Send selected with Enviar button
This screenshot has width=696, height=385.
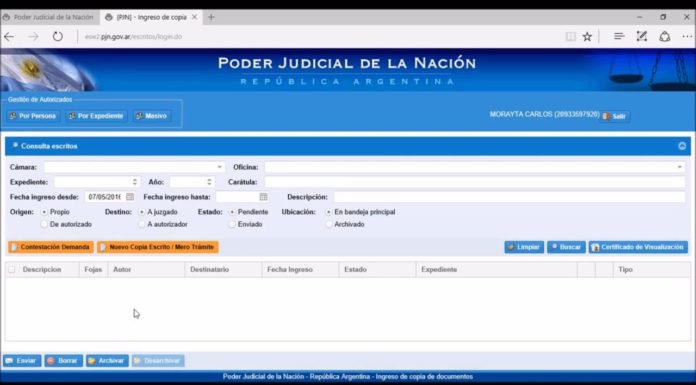pyautogui.click(x=22, y=361)
